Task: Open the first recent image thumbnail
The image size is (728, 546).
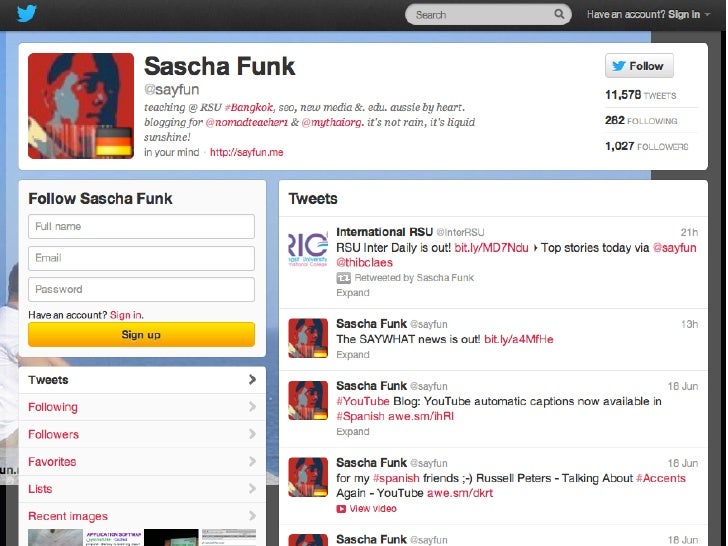Action: tap(55, 538)
